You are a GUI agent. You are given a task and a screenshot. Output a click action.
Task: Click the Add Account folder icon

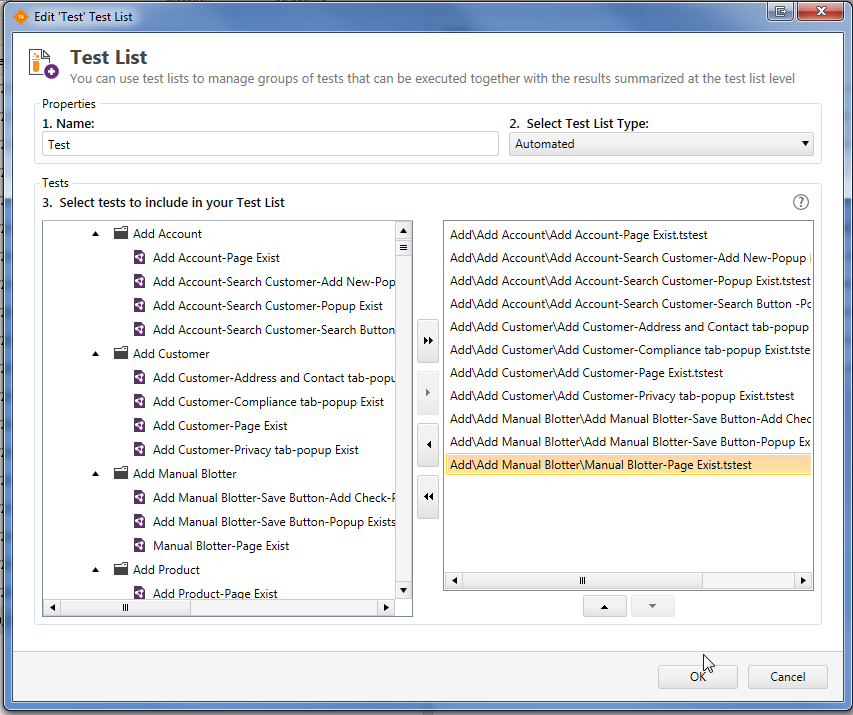click(121, 234)
